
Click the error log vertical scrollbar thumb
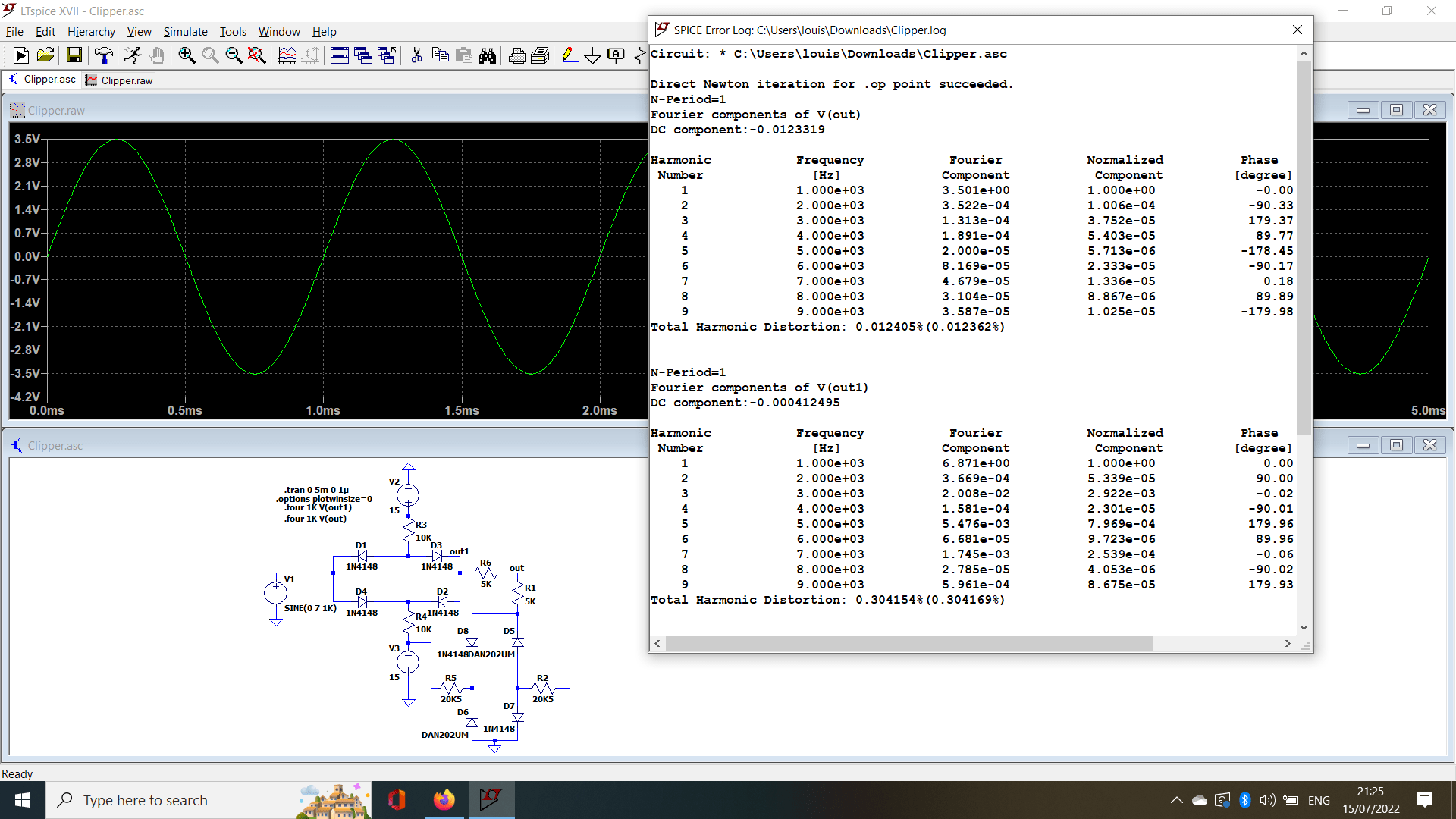tap(1304, 249)
